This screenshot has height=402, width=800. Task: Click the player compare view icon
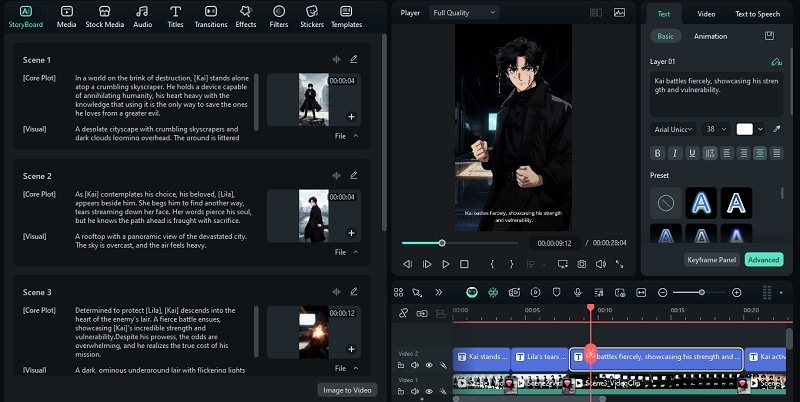pos(595,13)
